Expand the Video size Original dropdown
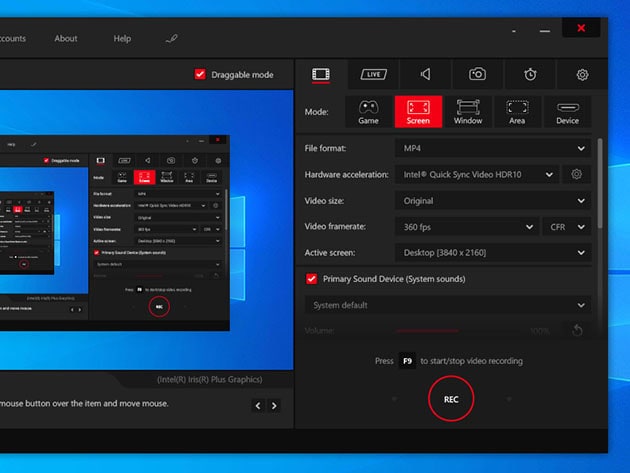630x473 pixels. coord(493,201)
